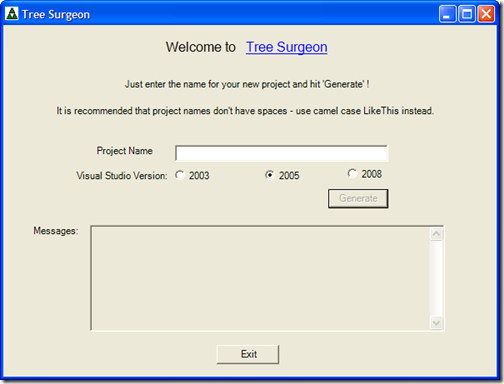The width and height of the screenshot is (504, 384).
Task: Open the Tree Surgeon hyperlink
Action: 287,47
